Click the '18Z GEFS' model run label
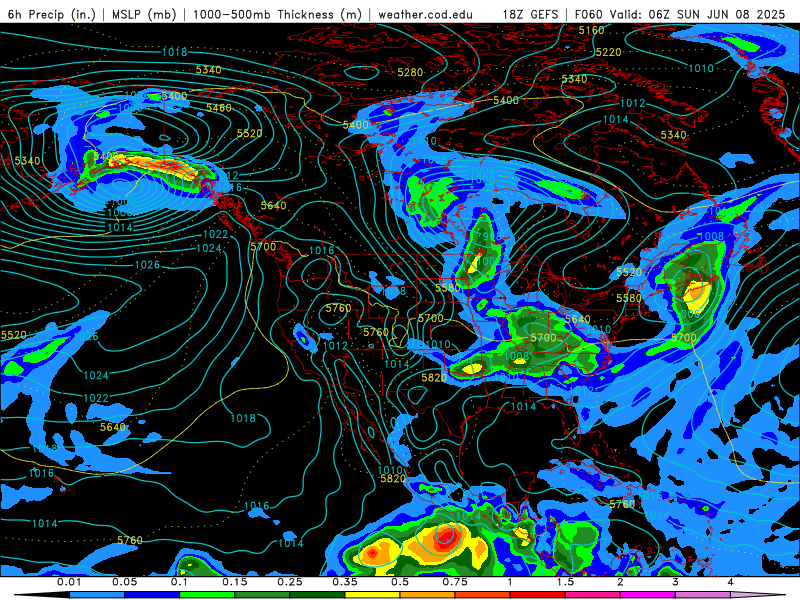The width and height of the screenshot is (800, 600). tap(531, 14)
